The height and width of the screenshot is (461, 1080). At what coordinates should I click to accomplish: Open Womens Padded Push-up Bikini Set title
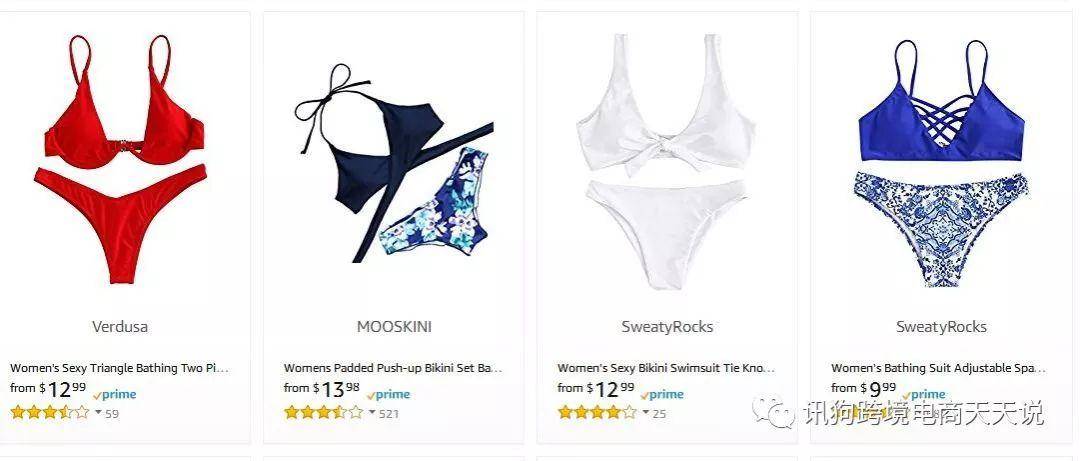tap(393, 368)
